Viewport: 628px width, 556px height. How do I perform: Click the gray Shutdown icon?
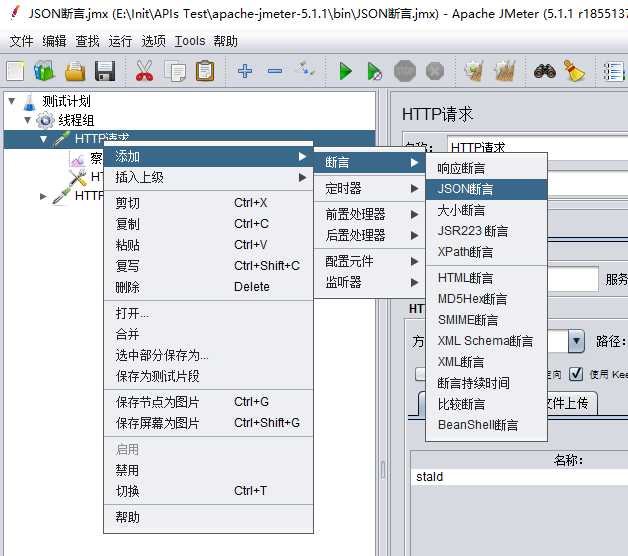tap(435, 71)
